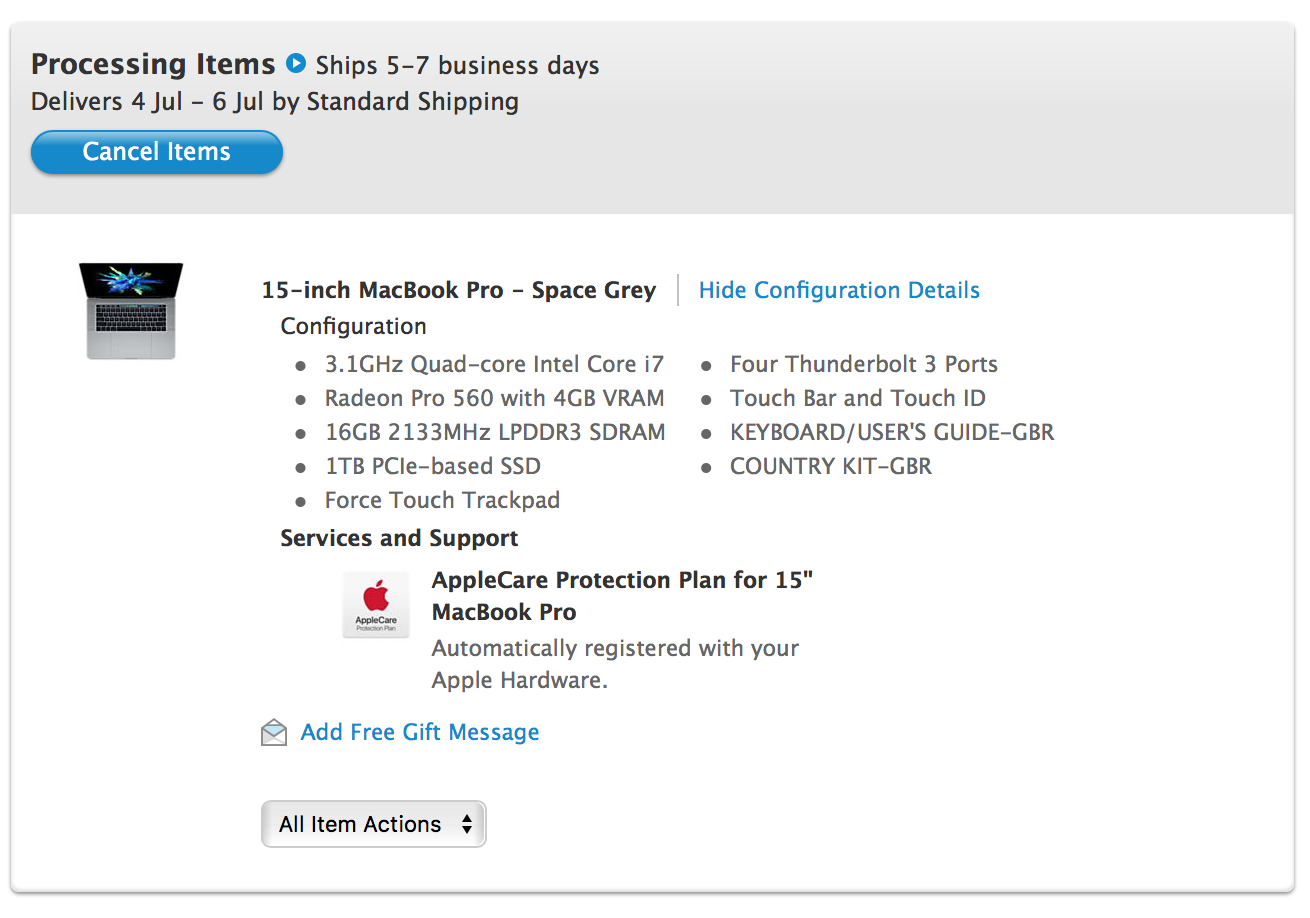Click 'Force Touch Trackpad' text
The height and width of the screenshot is (918, 1310).
442,500
